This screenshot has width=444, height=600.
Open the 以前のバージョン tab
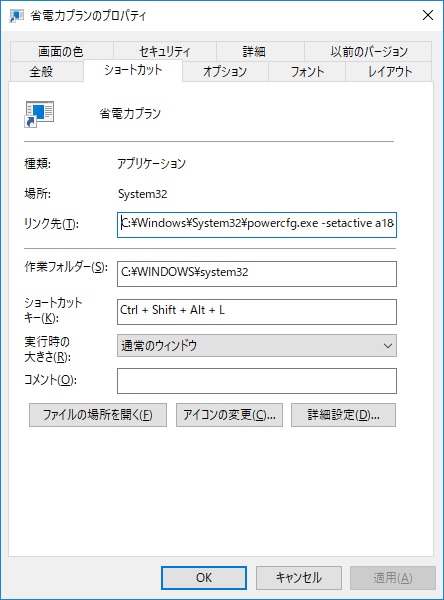tap(369, 51)
